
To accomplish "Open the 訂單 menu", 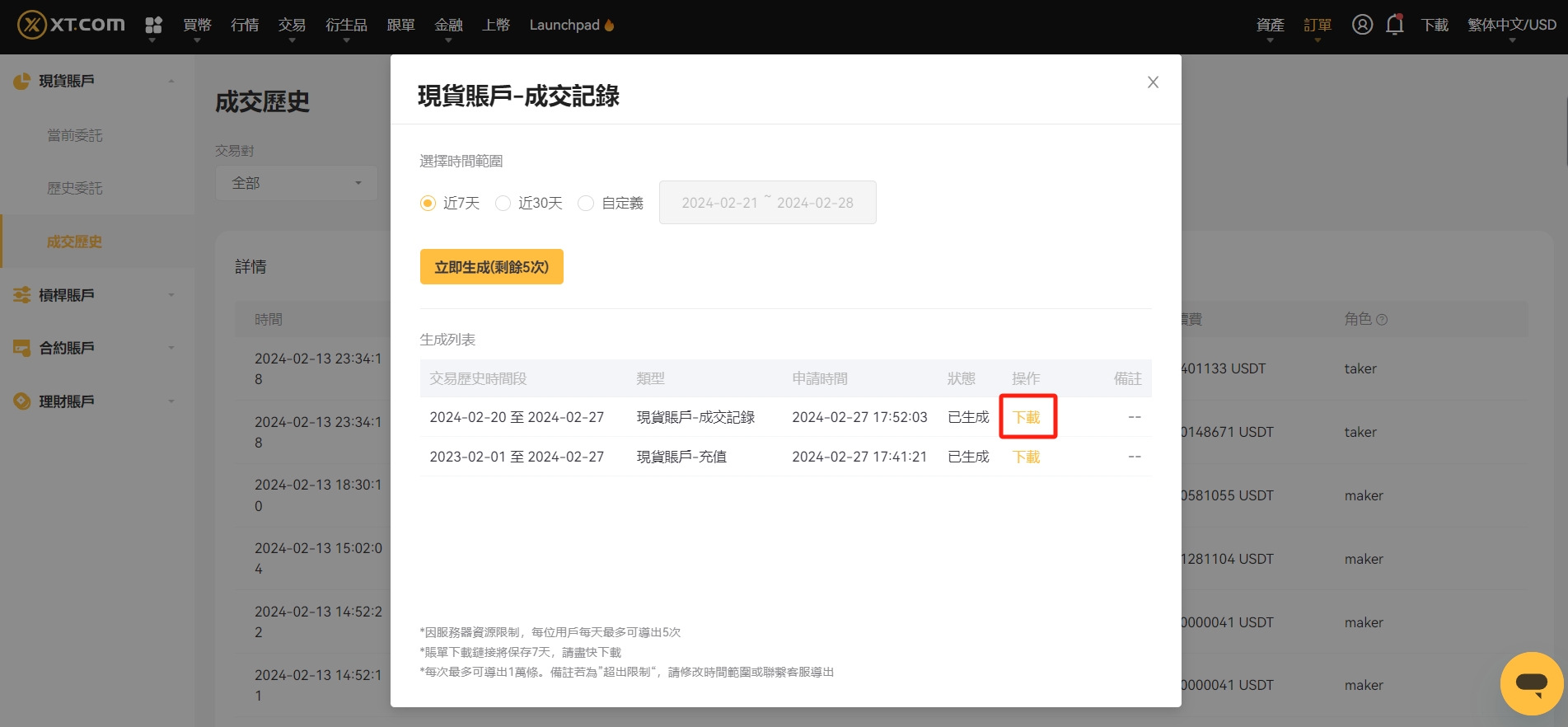I will [1318, 25].
